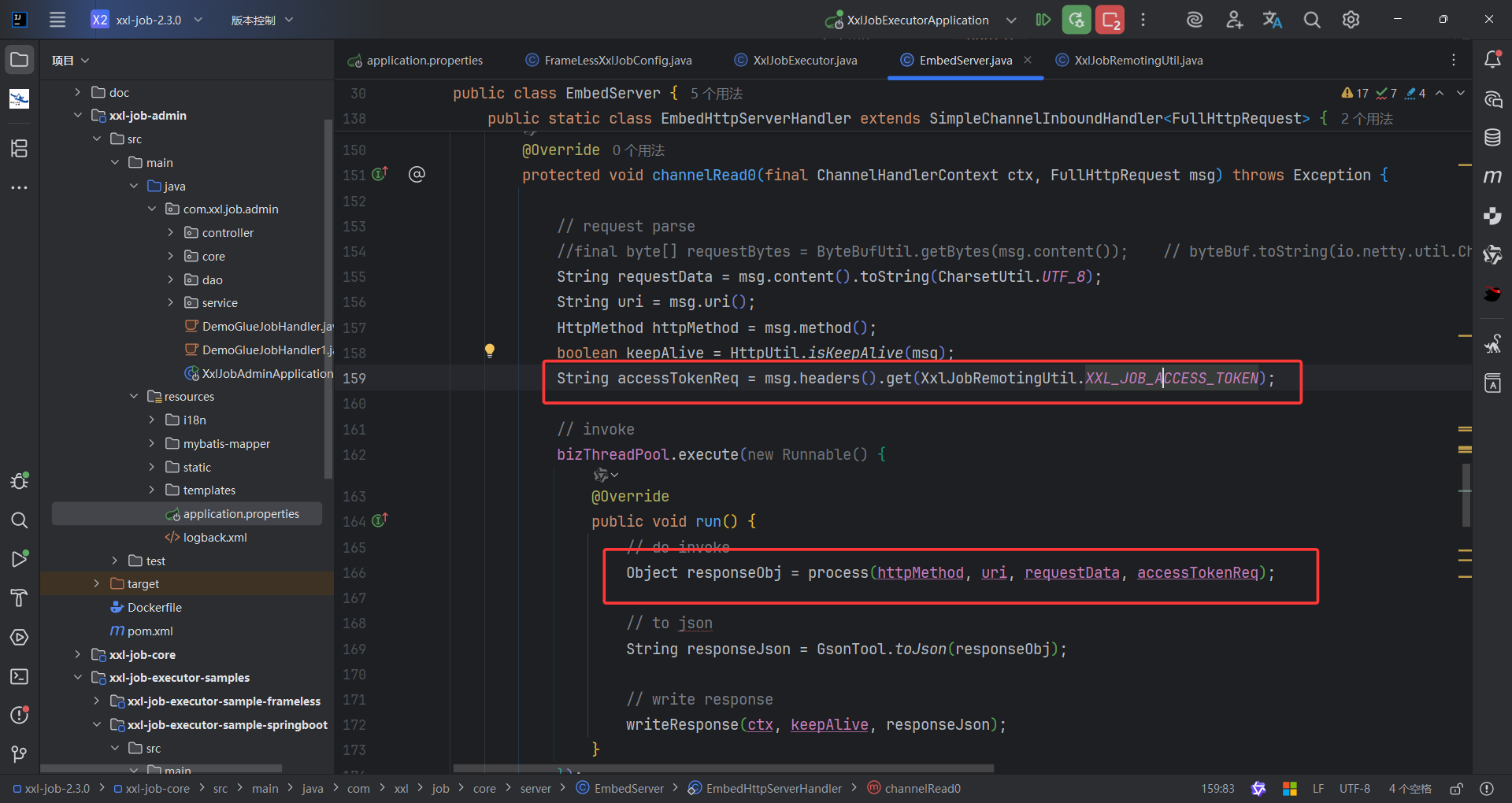The height and width of the screenshot is (803, 1512).
Task: Open the project xxl-job-2.3.0 dropdown
Action: pos(148,20)
